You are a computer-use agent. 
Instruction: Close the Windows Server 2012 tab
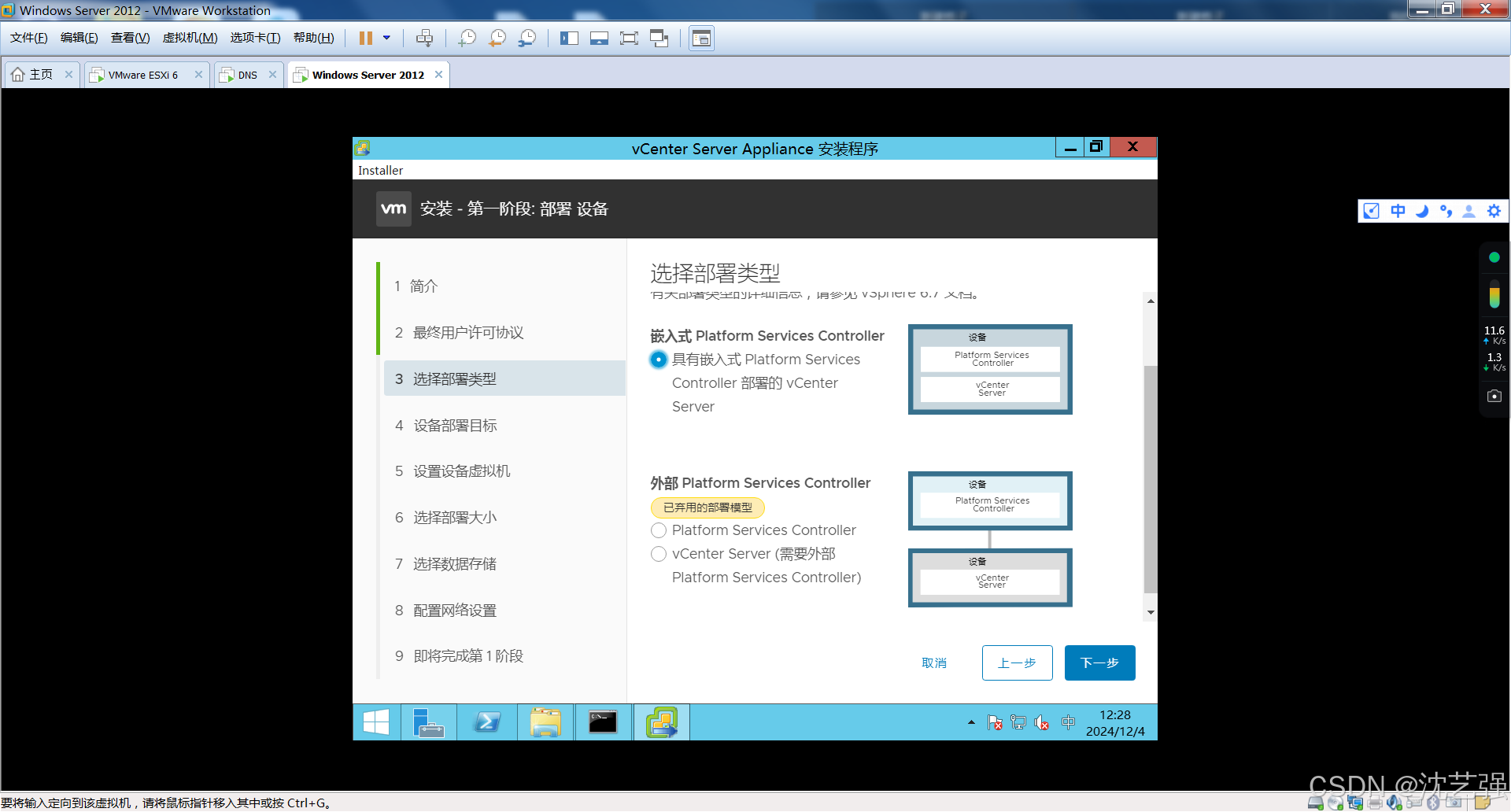[438, 75]
